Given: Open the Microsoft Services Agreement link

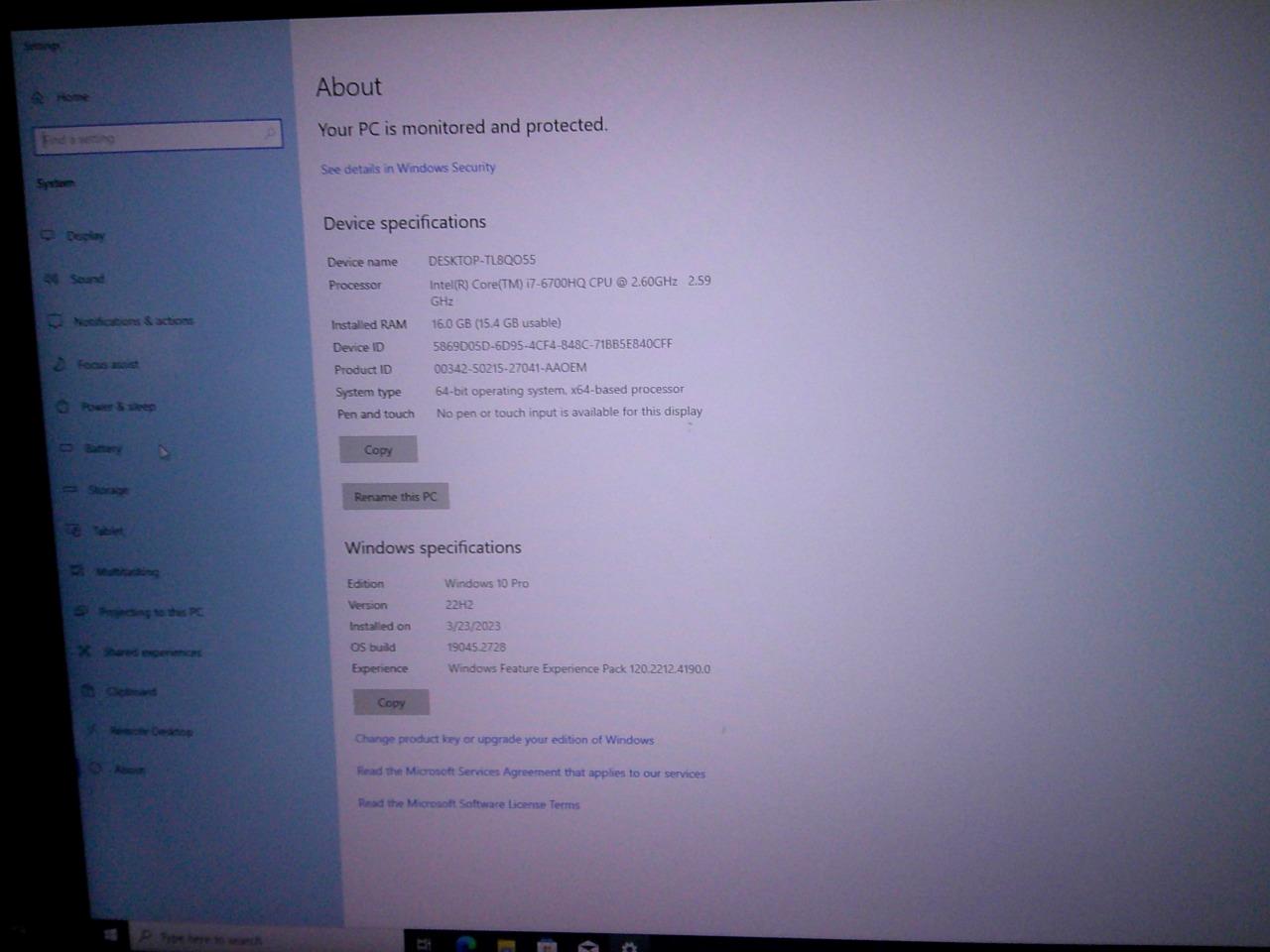Looking at the screenshot, I should 531,773.
